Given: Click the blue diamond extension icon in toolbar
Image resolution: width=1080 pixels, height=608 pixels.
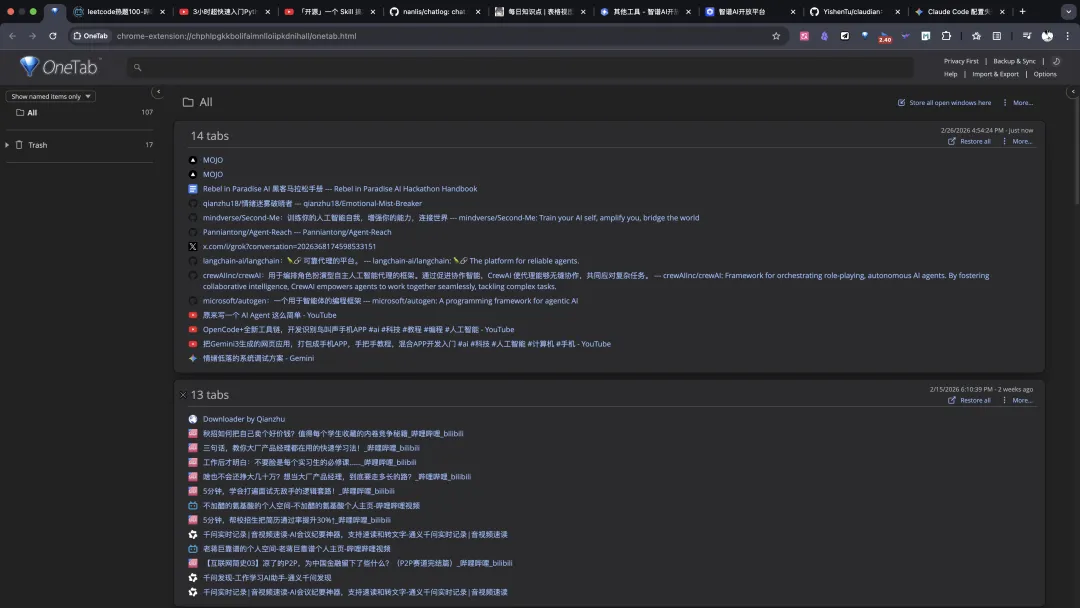Looking at the screenshot, I should point(865,35).
